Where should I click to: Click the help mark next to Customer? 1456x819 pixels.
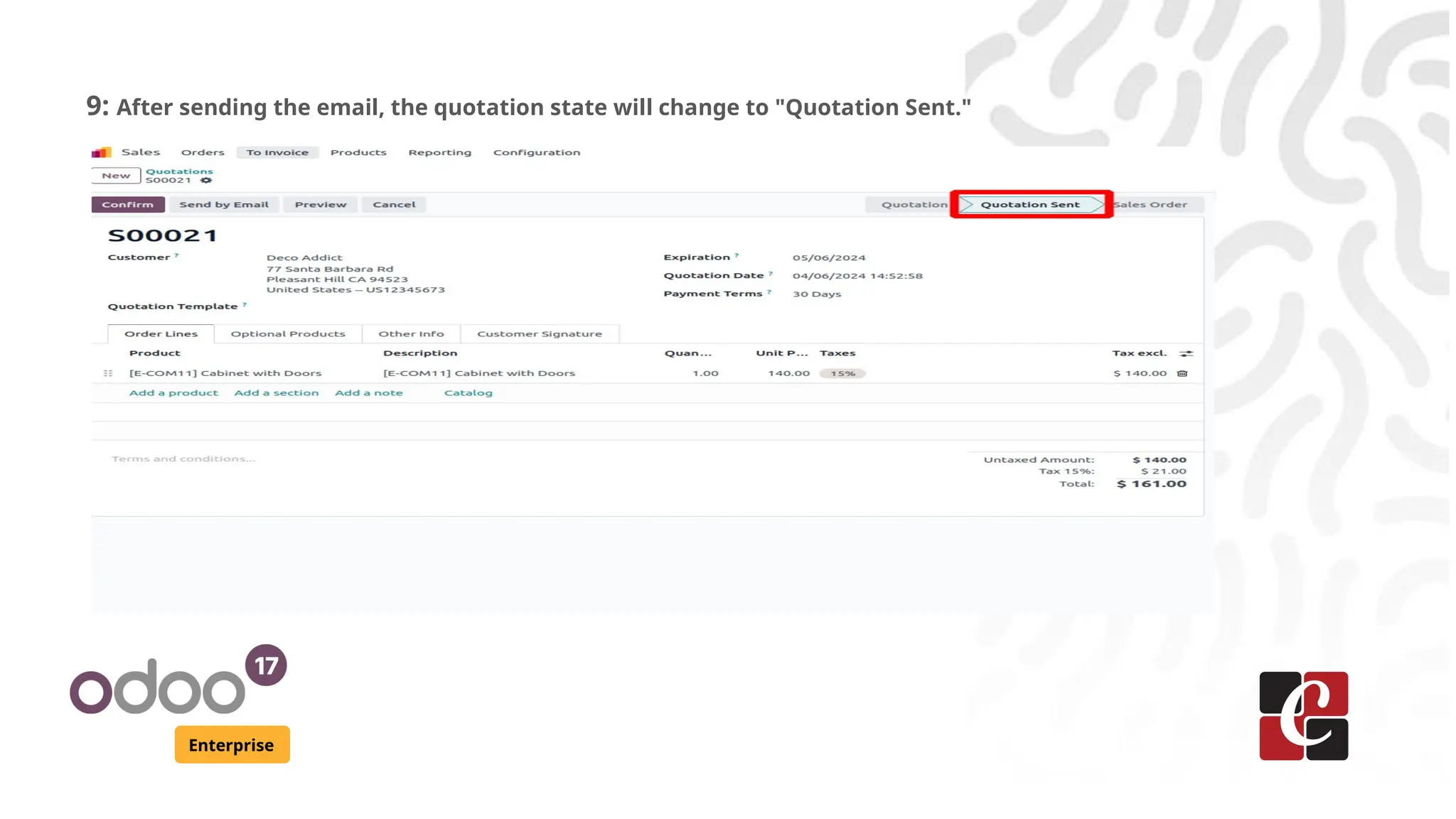click(x=176, y=255)
